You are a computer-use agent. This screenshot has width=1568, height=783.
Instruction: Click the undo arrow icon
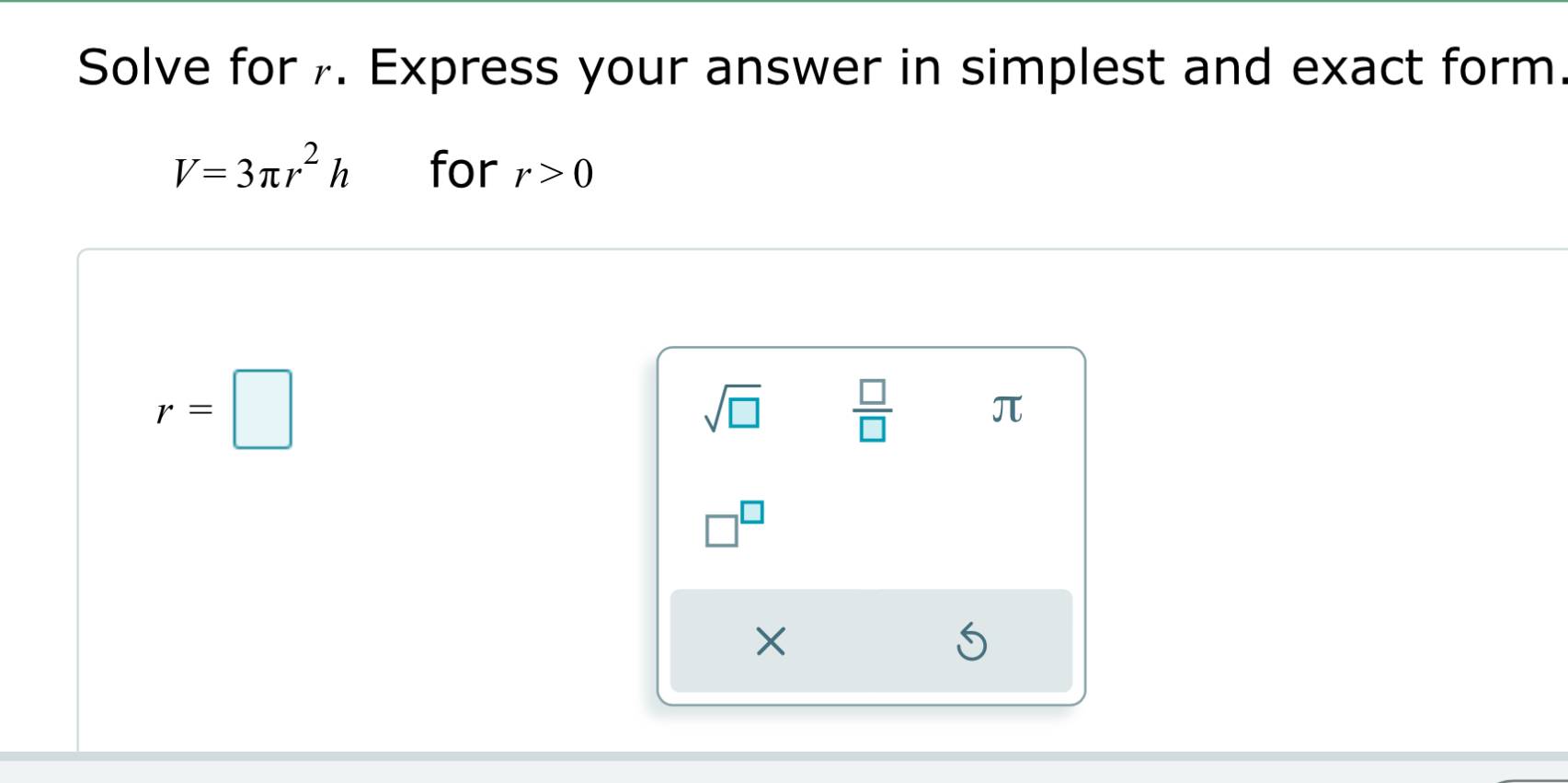click(973, 643)
